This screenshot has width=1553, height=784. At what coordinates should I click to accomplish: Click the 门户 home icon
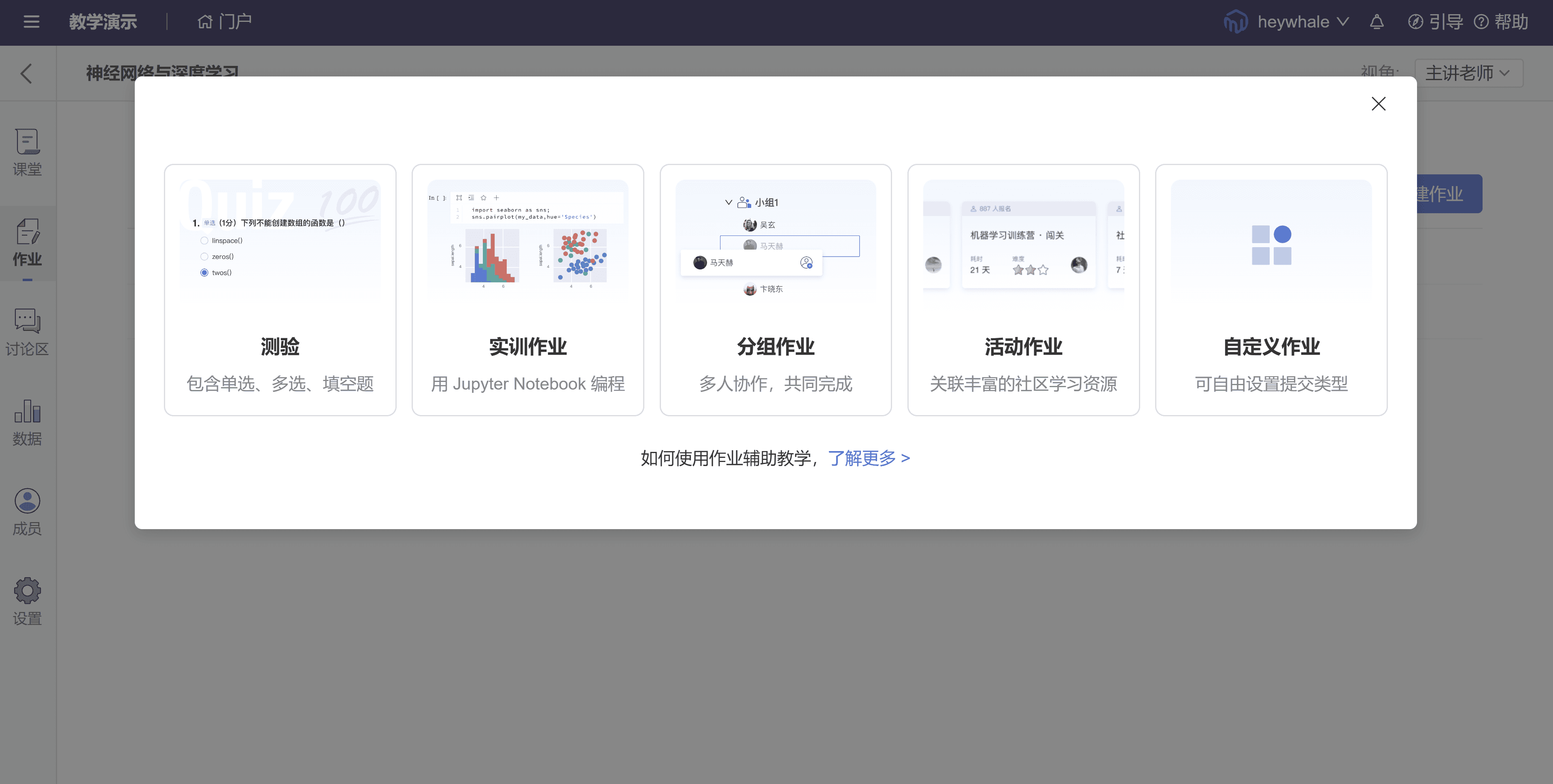[205, 22]
